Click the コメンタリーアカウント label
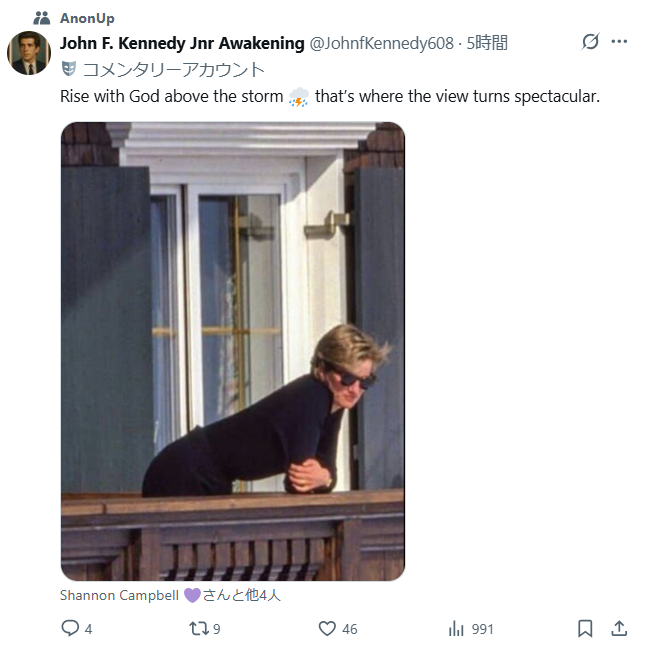The image size is (646, 646). coord(173,69)
